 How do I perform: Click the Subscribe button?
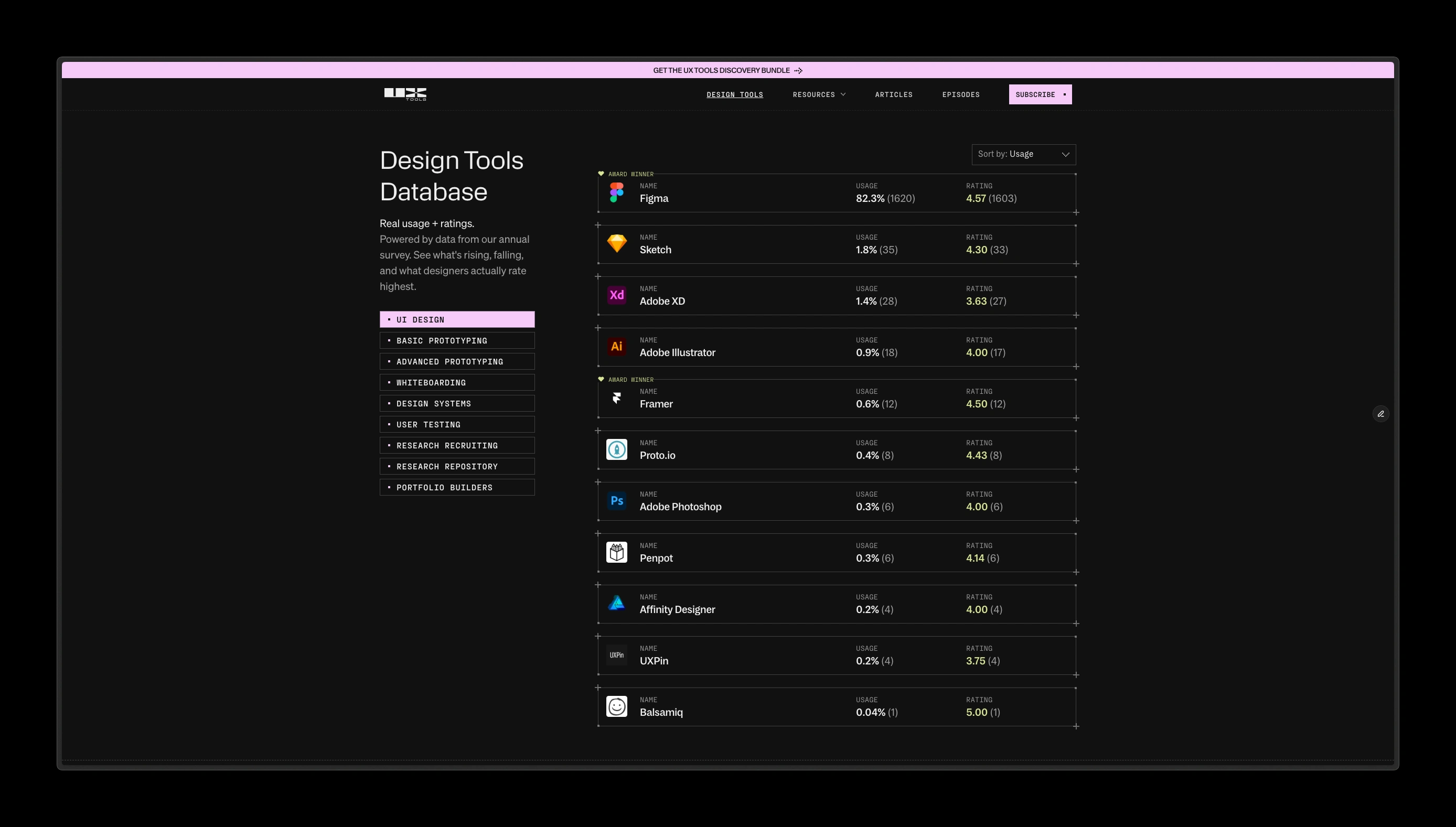click(1040, 94)
